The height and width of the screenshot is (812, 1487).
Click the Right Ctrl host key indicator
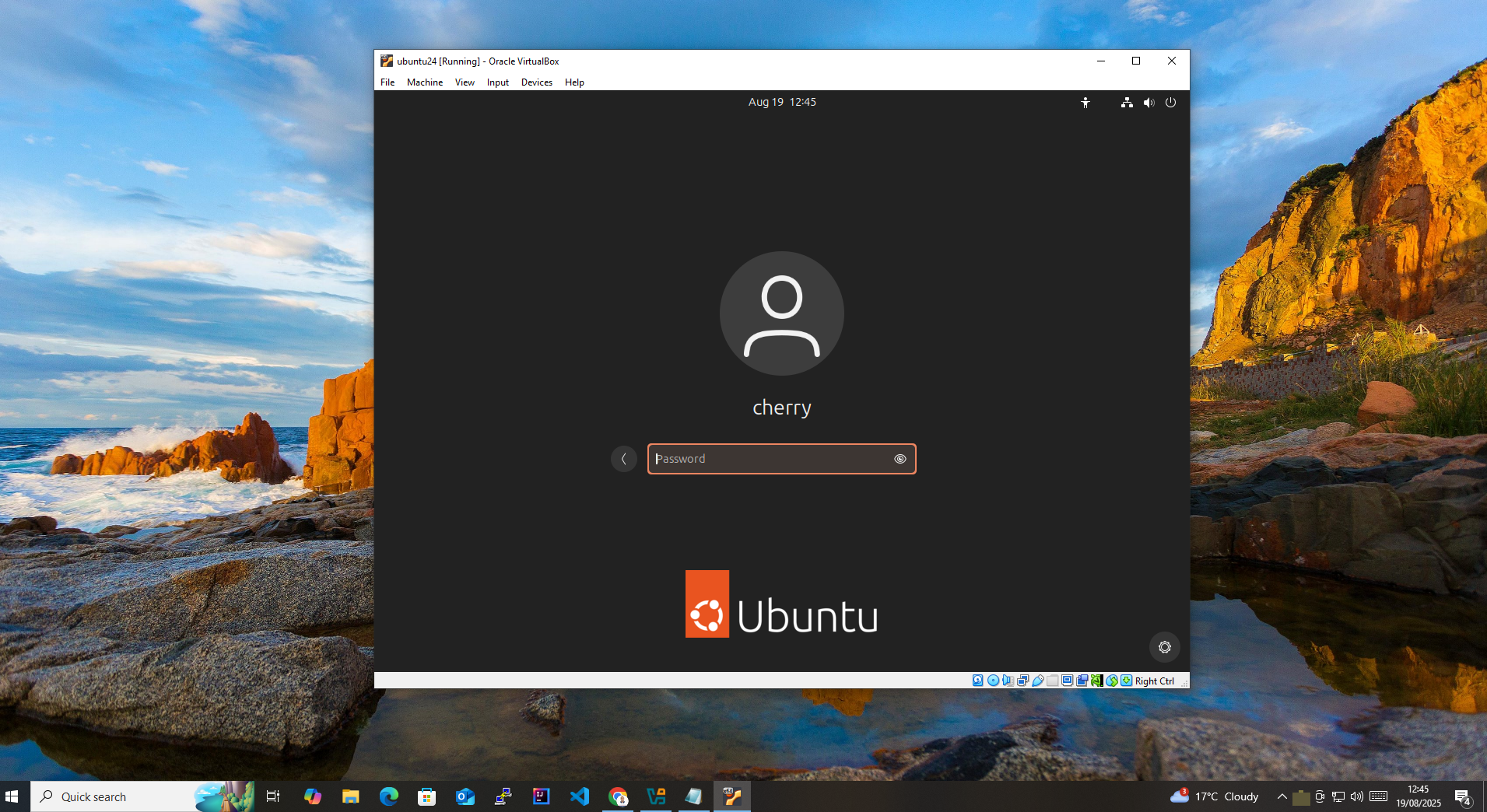click(1154, 681)
